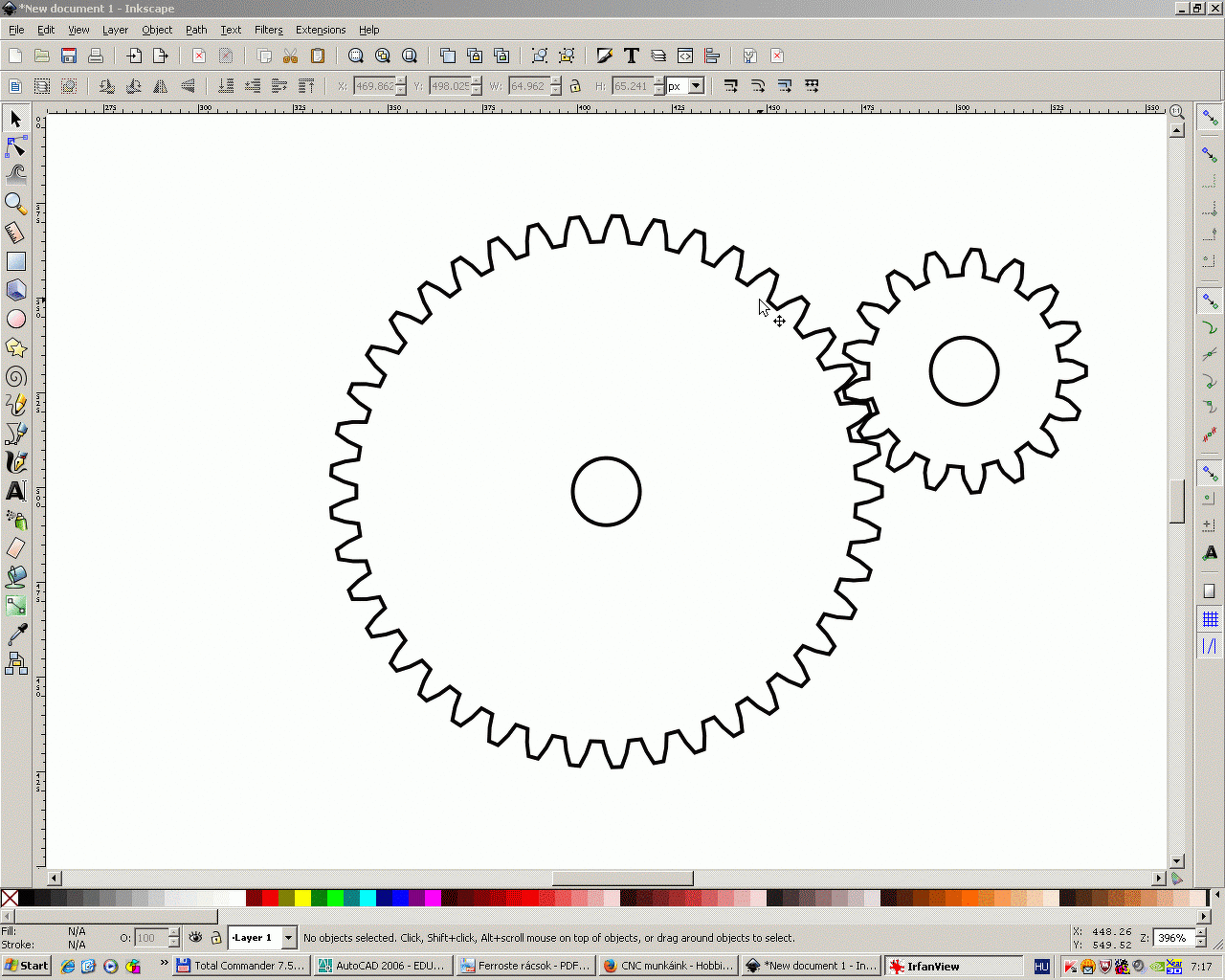This screenshot has height=980, width=1225.
Task: Open the Filters menu
Action: click(269, 30)
